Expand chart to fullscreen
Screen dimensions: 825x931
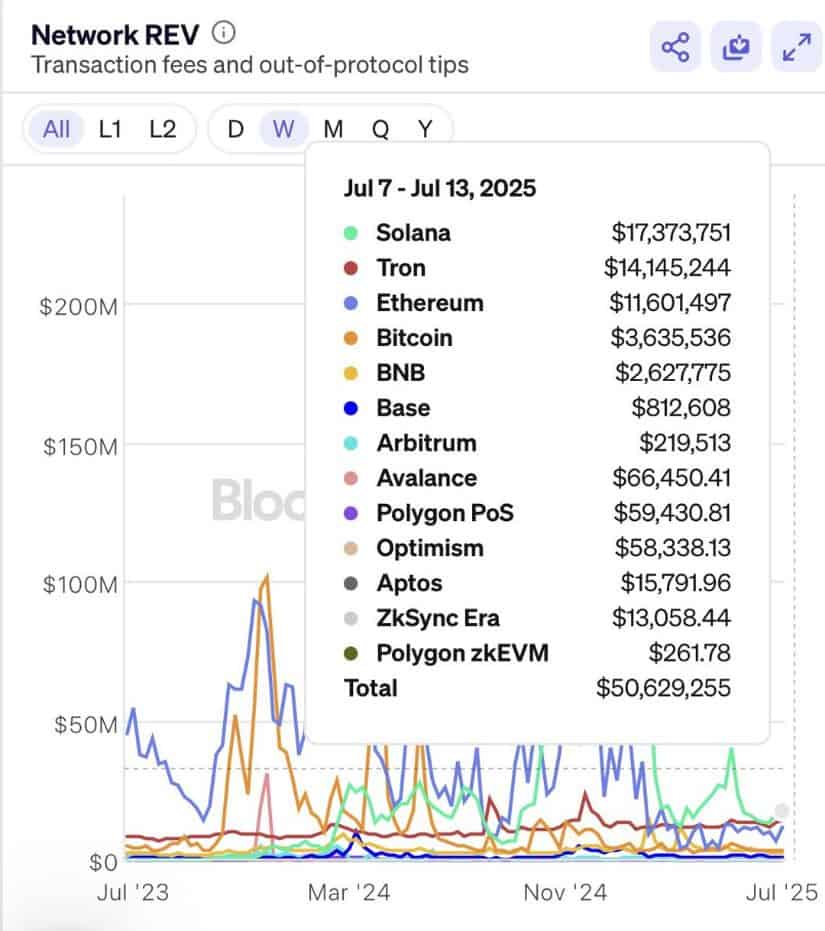pos(797,46)
